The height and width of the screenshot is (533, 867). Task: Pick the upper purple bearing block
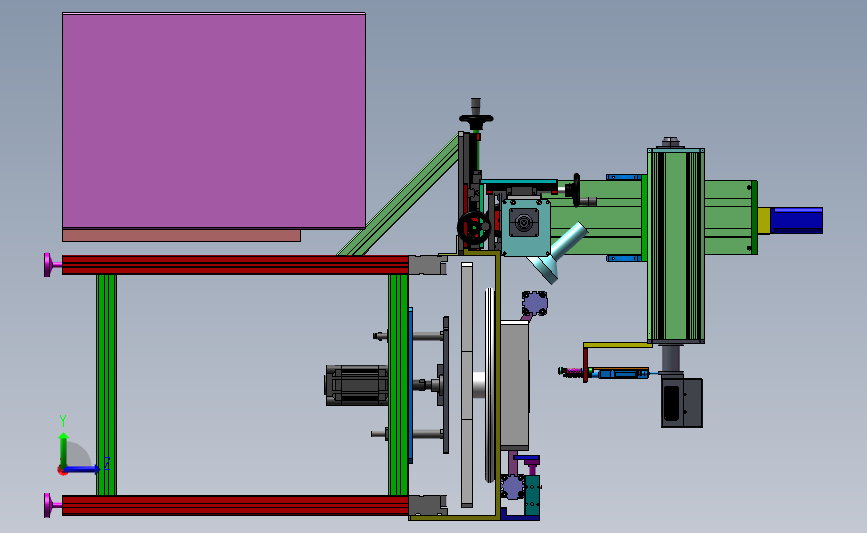tap(535, 303)
